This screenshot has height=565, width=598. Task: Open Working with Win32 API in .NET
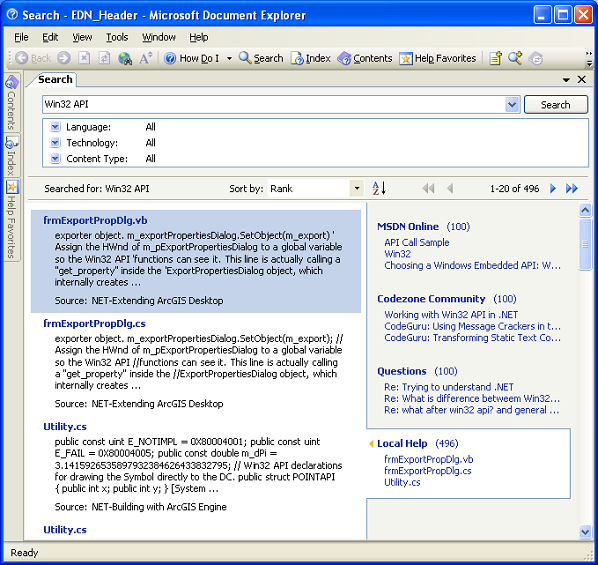[451, 315]
